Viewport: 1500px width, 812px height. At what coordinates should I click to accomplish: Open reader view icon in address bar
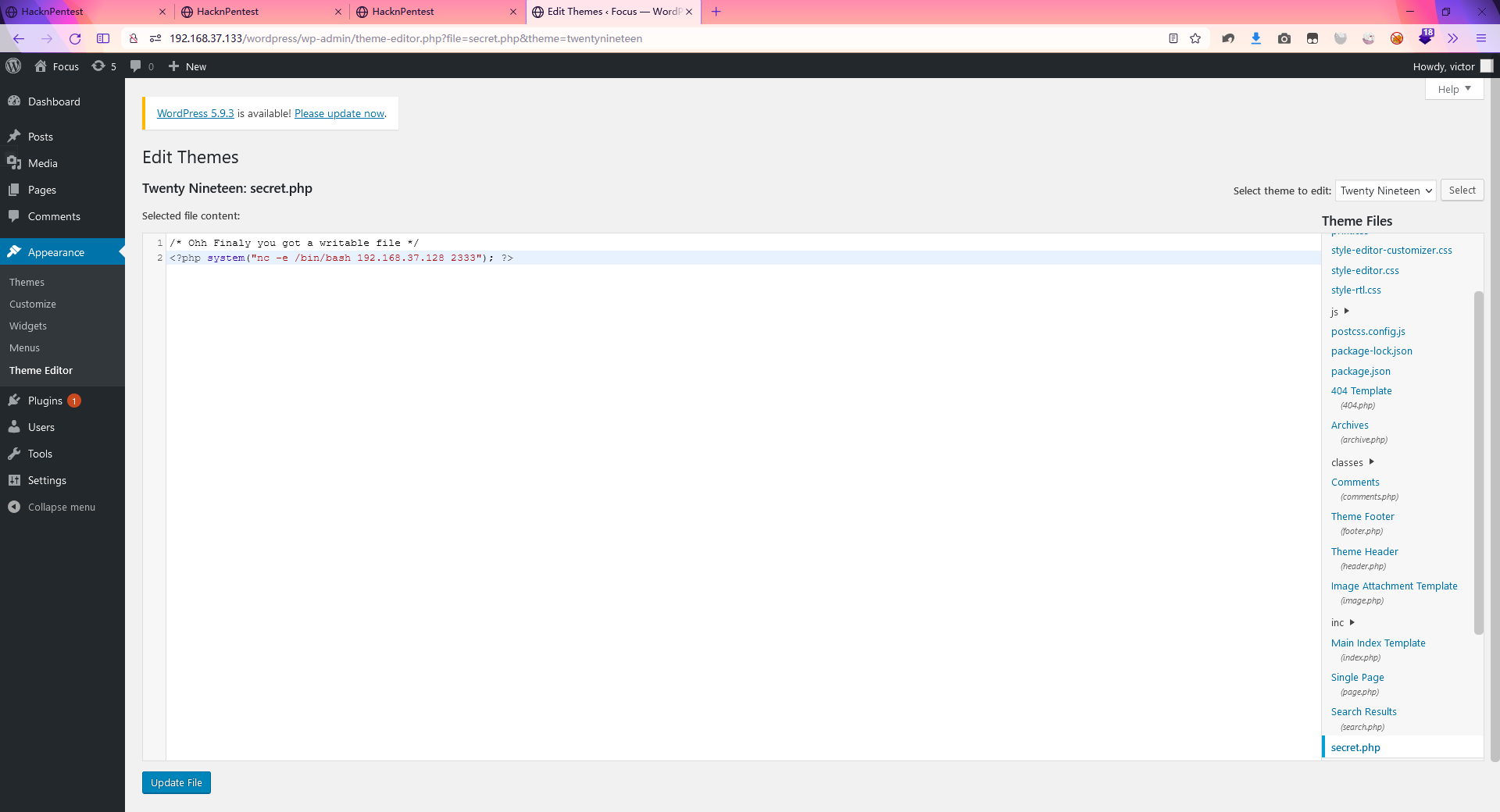pyautogui.click(x=1173, y=38)
